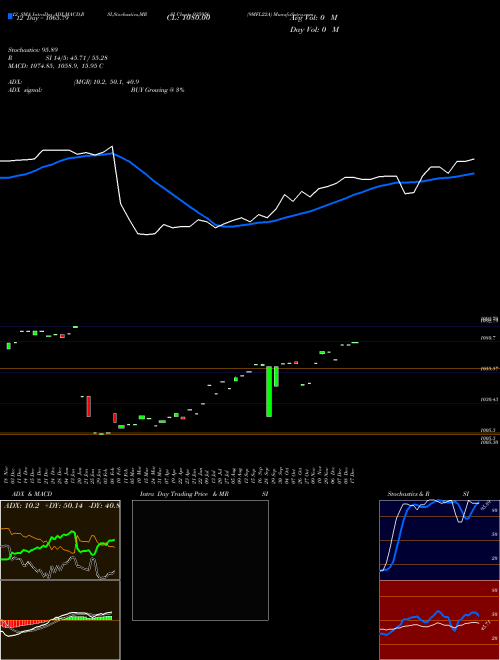The width and height of the screenshot is (500, 660).
Task: Click the ADX: 10.2 +DY: 50.14 header
Action: [61, 506]
